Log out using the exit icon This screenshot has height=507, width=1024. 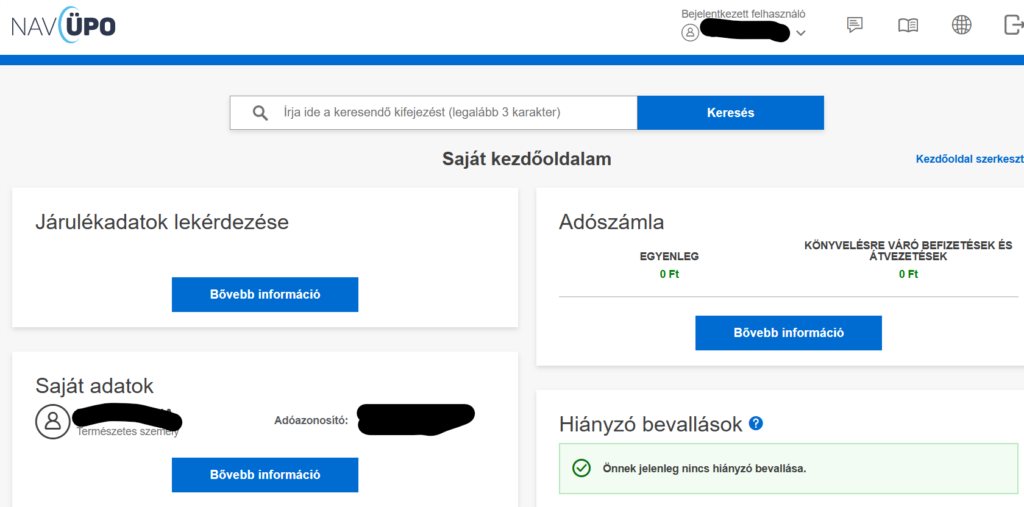click(1012, 26)
